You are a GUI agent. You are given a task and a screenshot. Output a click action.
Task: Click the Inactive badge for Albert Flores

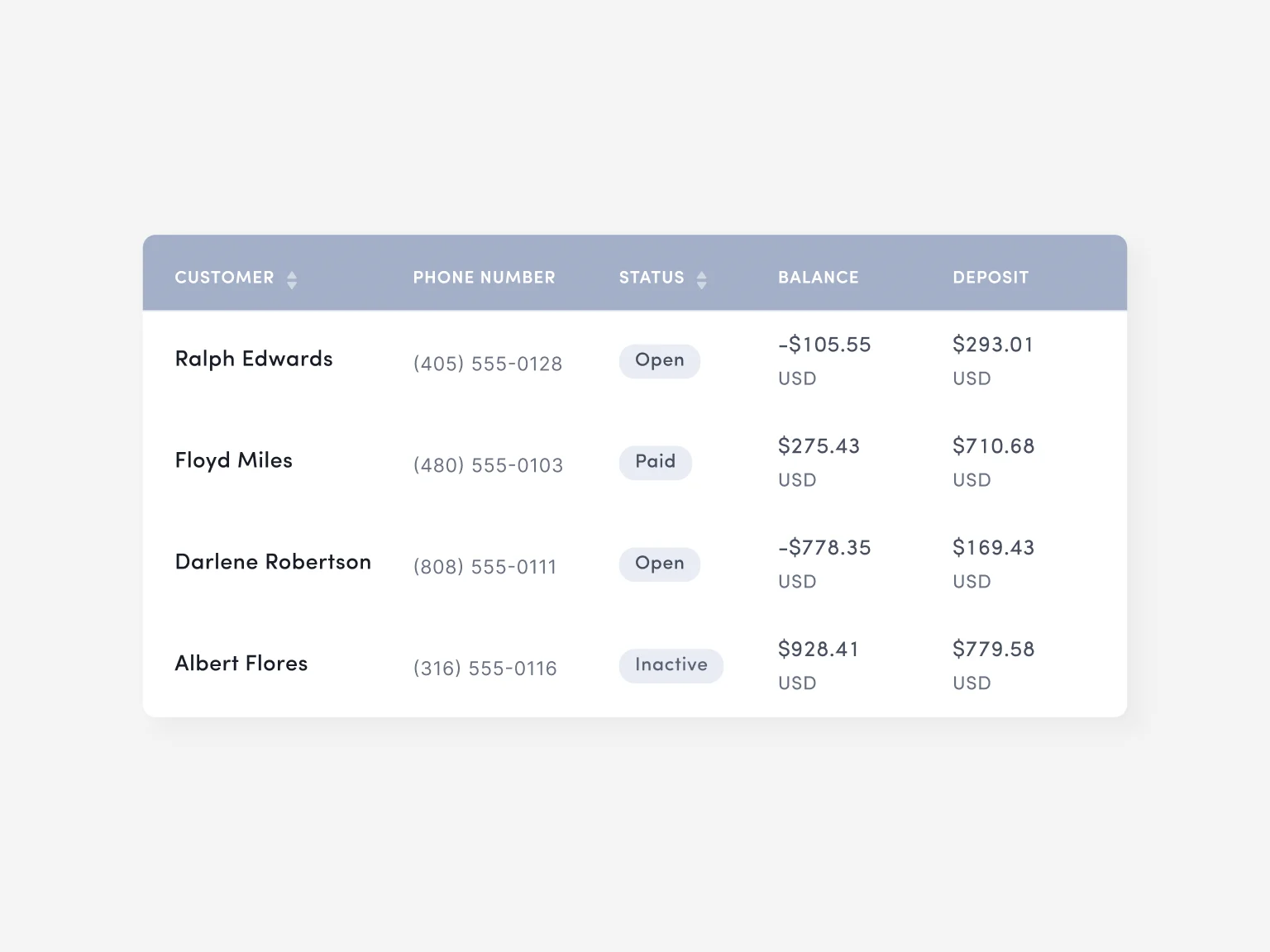coord(671,665)
